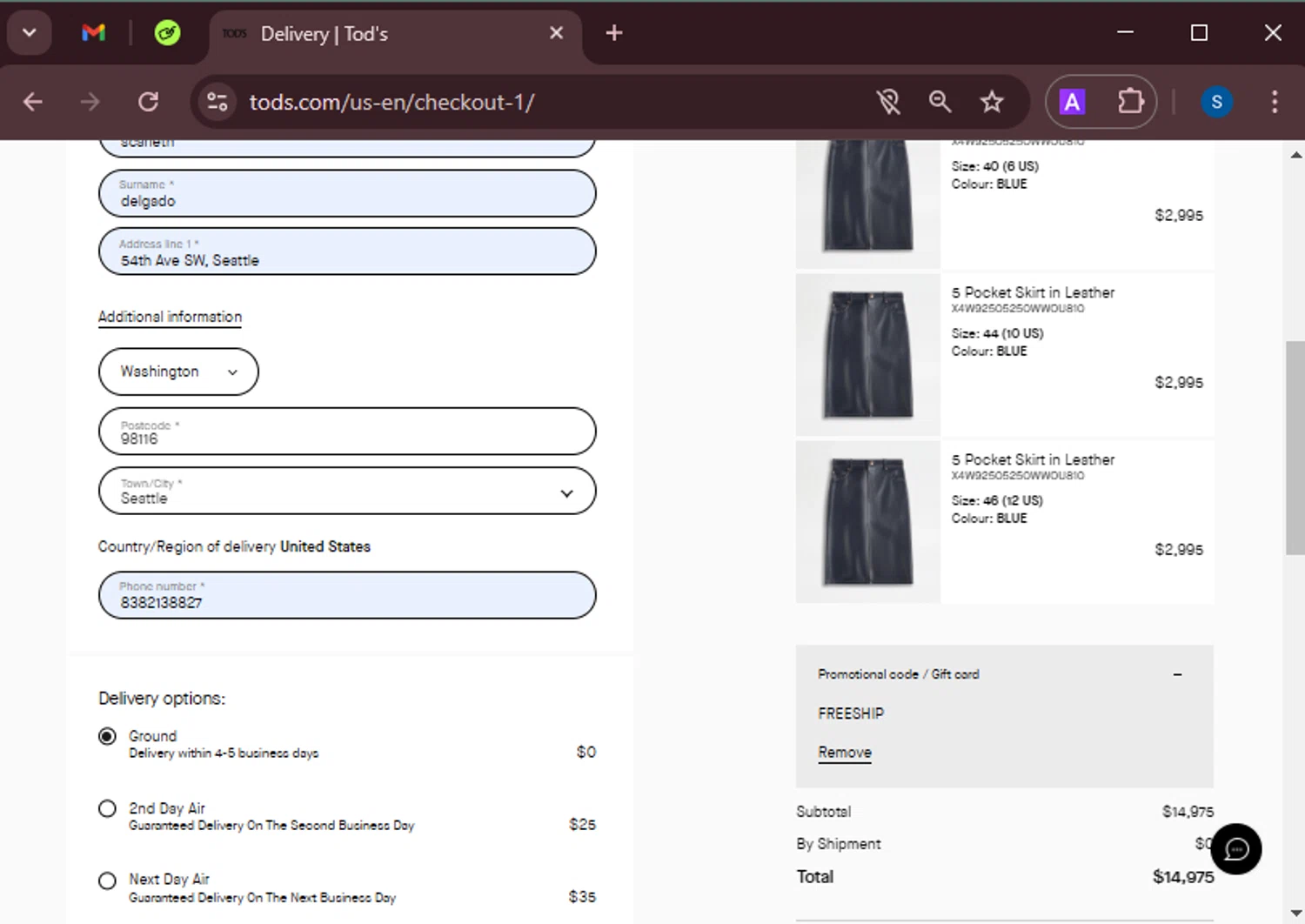Minimize the browser window

tap(1125, 33)
